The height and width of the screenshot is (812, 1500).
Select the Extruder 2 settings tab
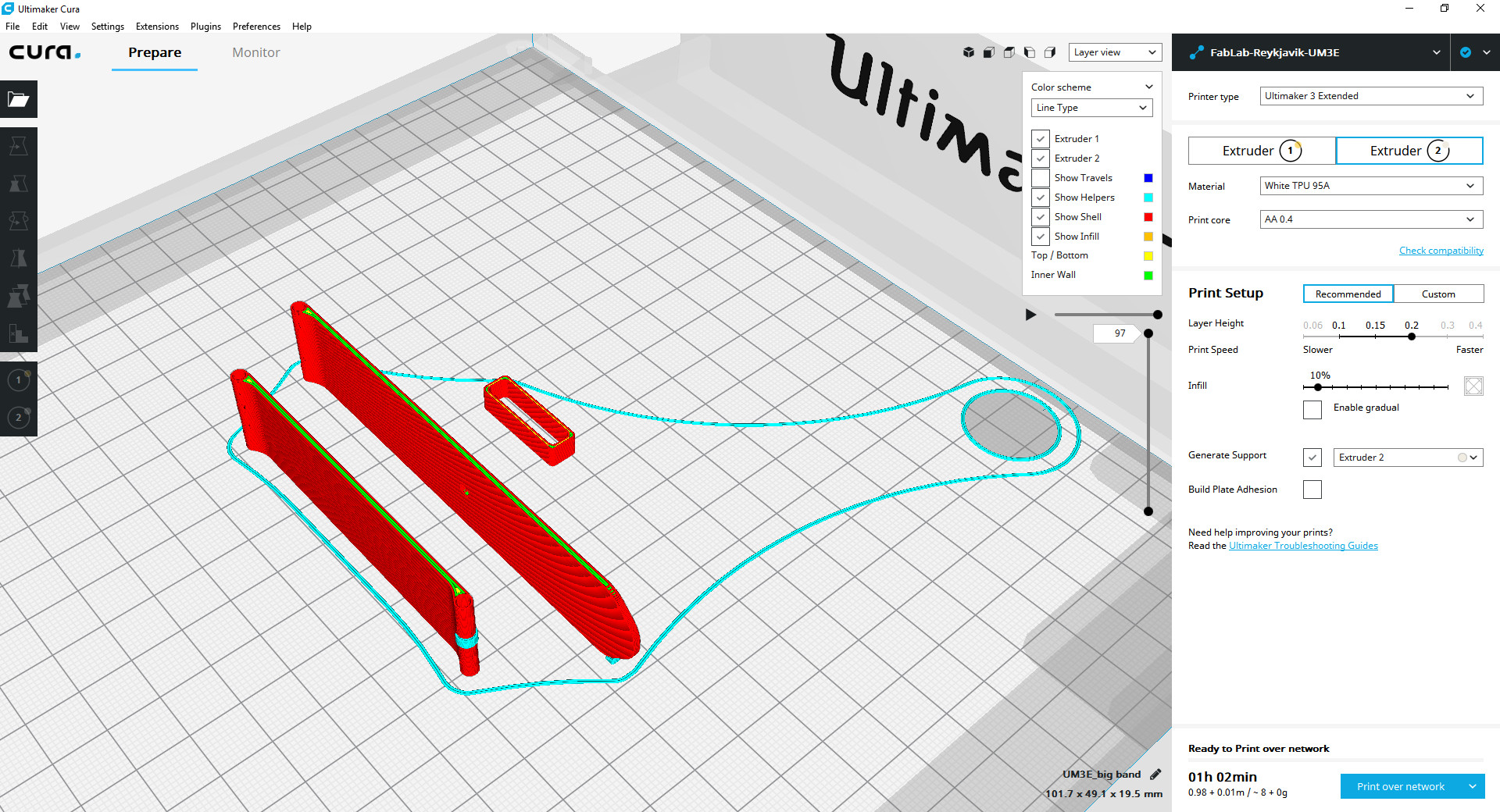[x=1409, y=151]
